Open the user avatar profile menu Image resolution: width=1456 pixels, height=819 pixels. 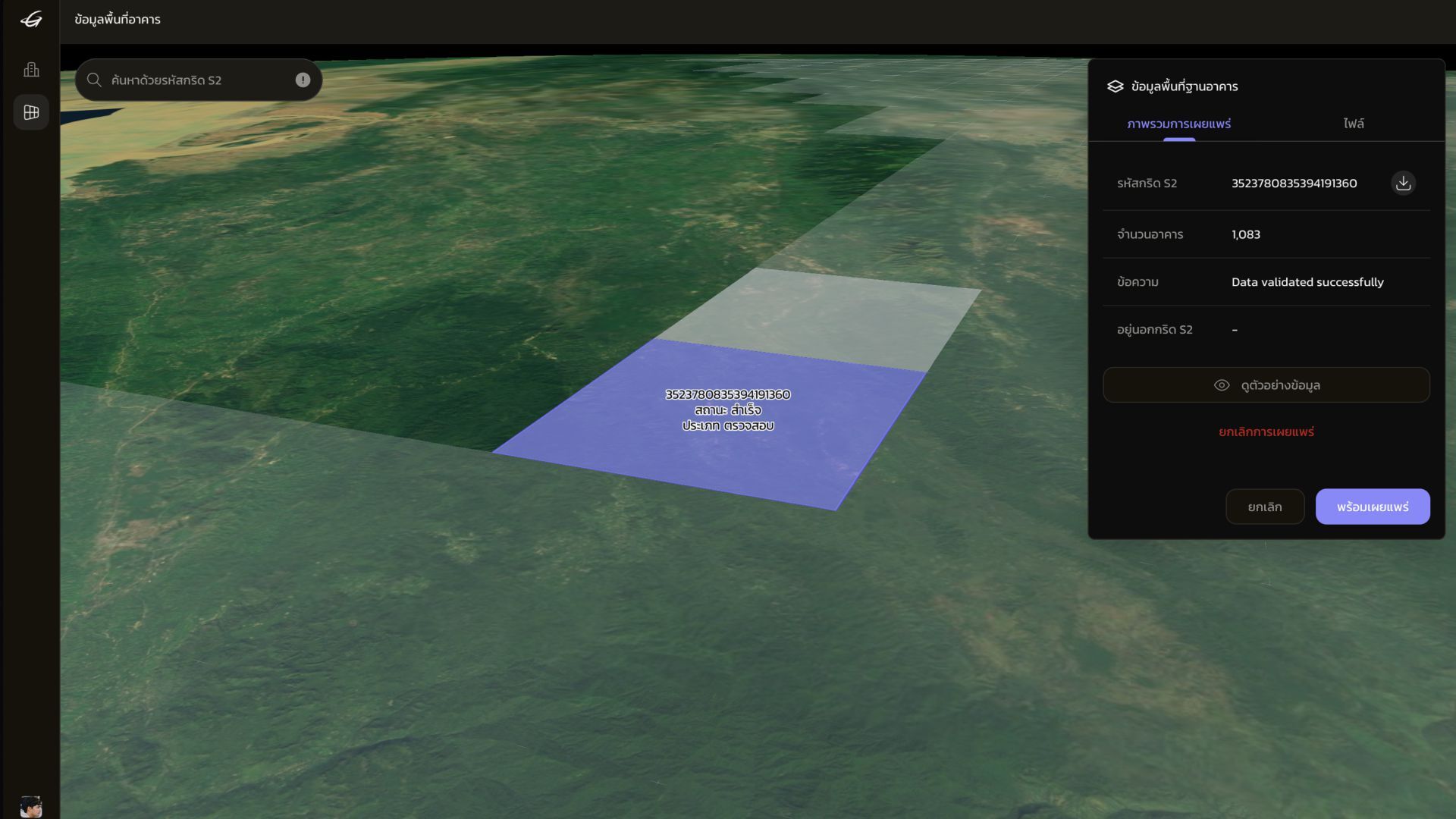pyautogui.click(x=31, y=805)
